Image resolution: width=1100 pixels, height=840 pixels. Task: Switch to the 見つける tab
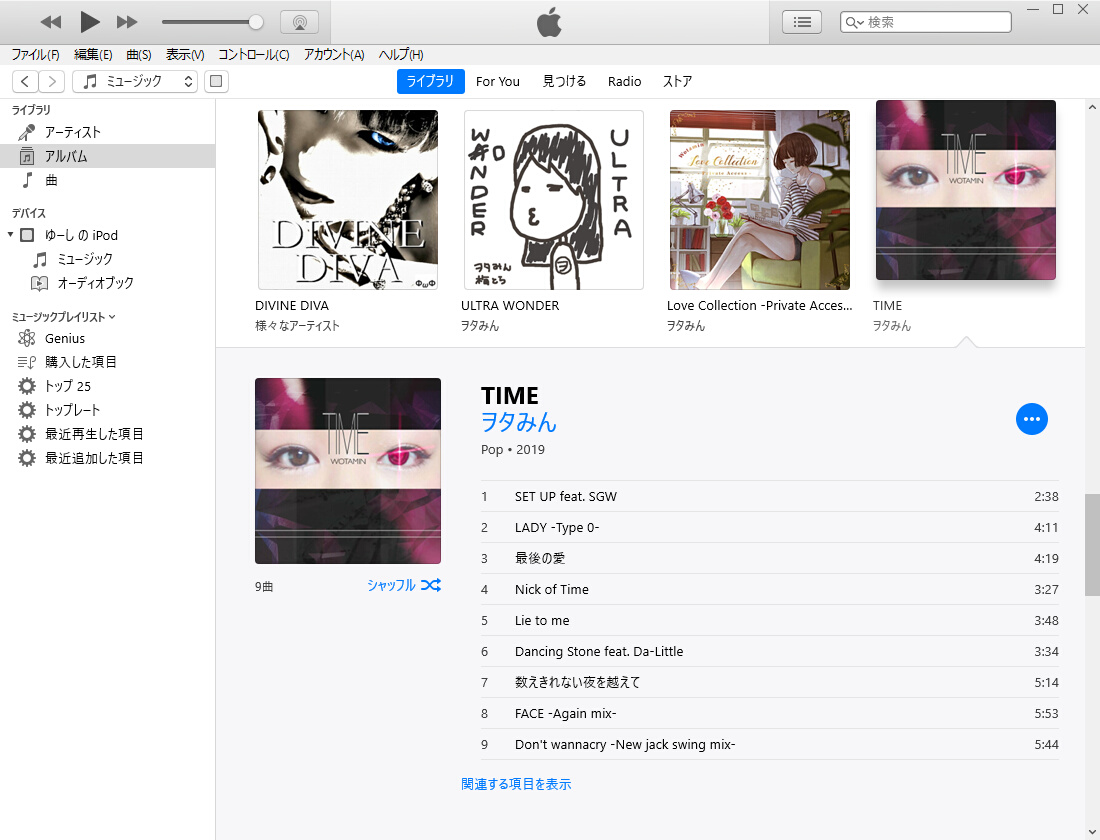tap(564, 81)
